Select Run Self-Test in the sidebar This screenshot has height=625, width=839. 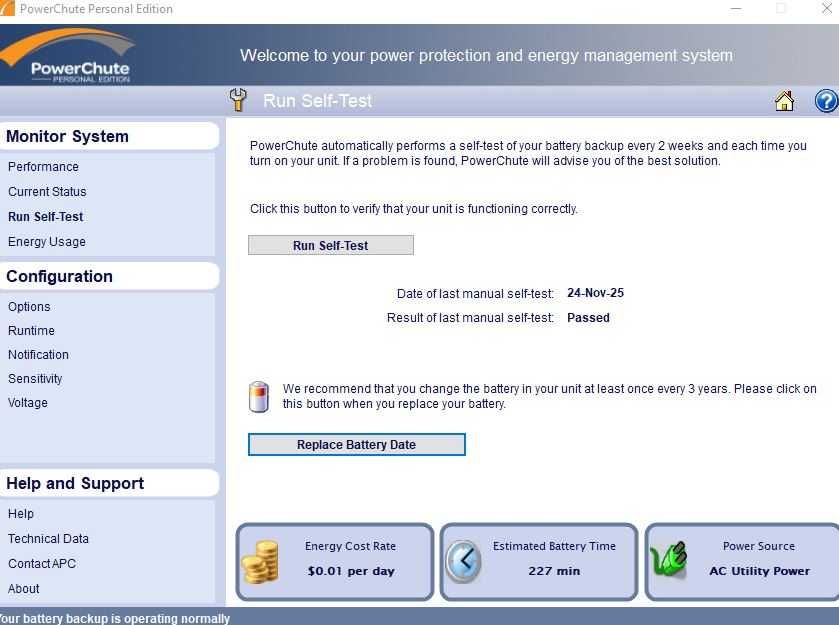pyautogui.click(x=45, y=217)
